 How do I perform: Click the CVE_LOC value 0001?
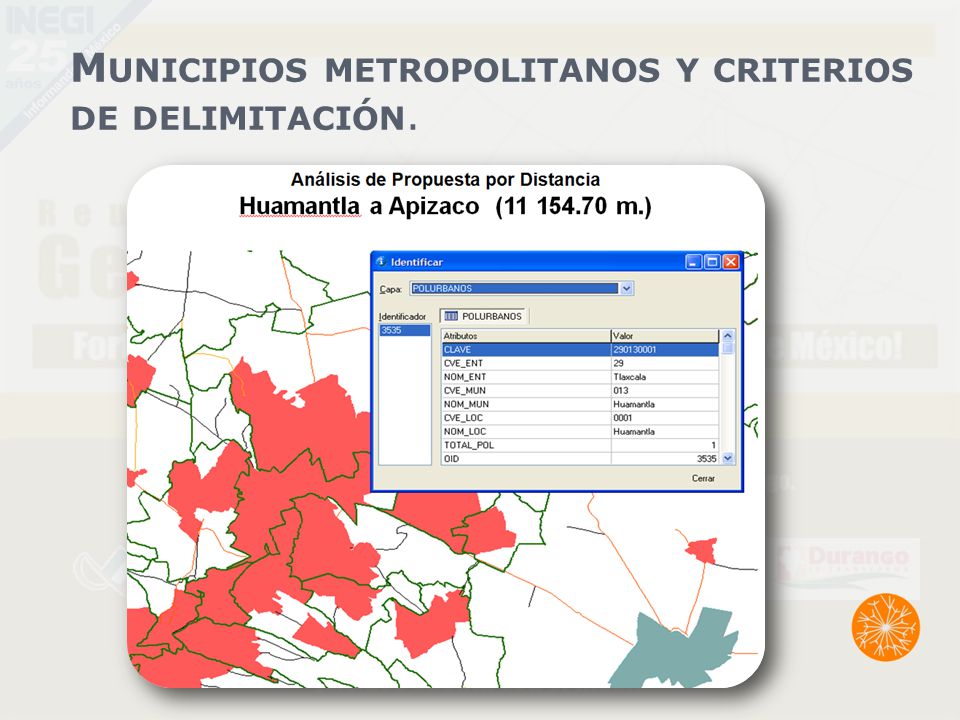(x=623, y=418)
